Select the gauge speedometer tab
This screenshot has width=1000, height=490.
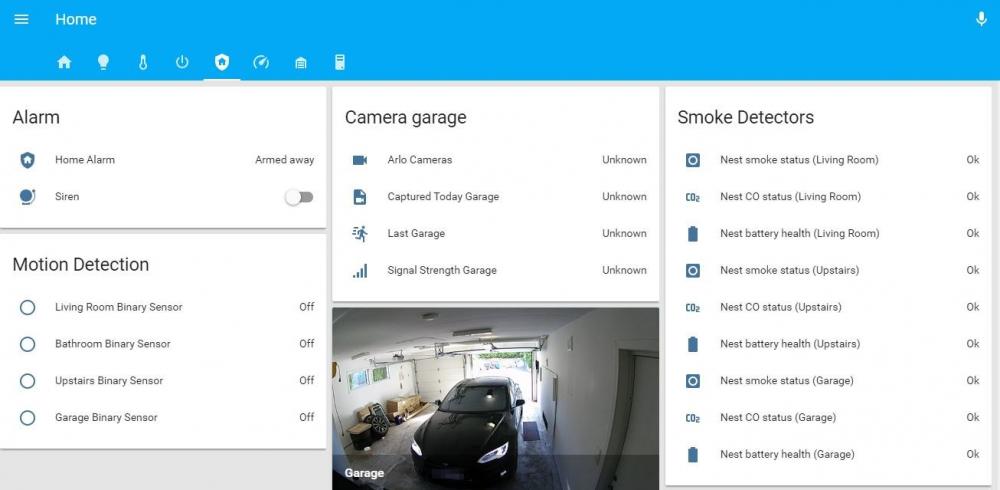261,62
